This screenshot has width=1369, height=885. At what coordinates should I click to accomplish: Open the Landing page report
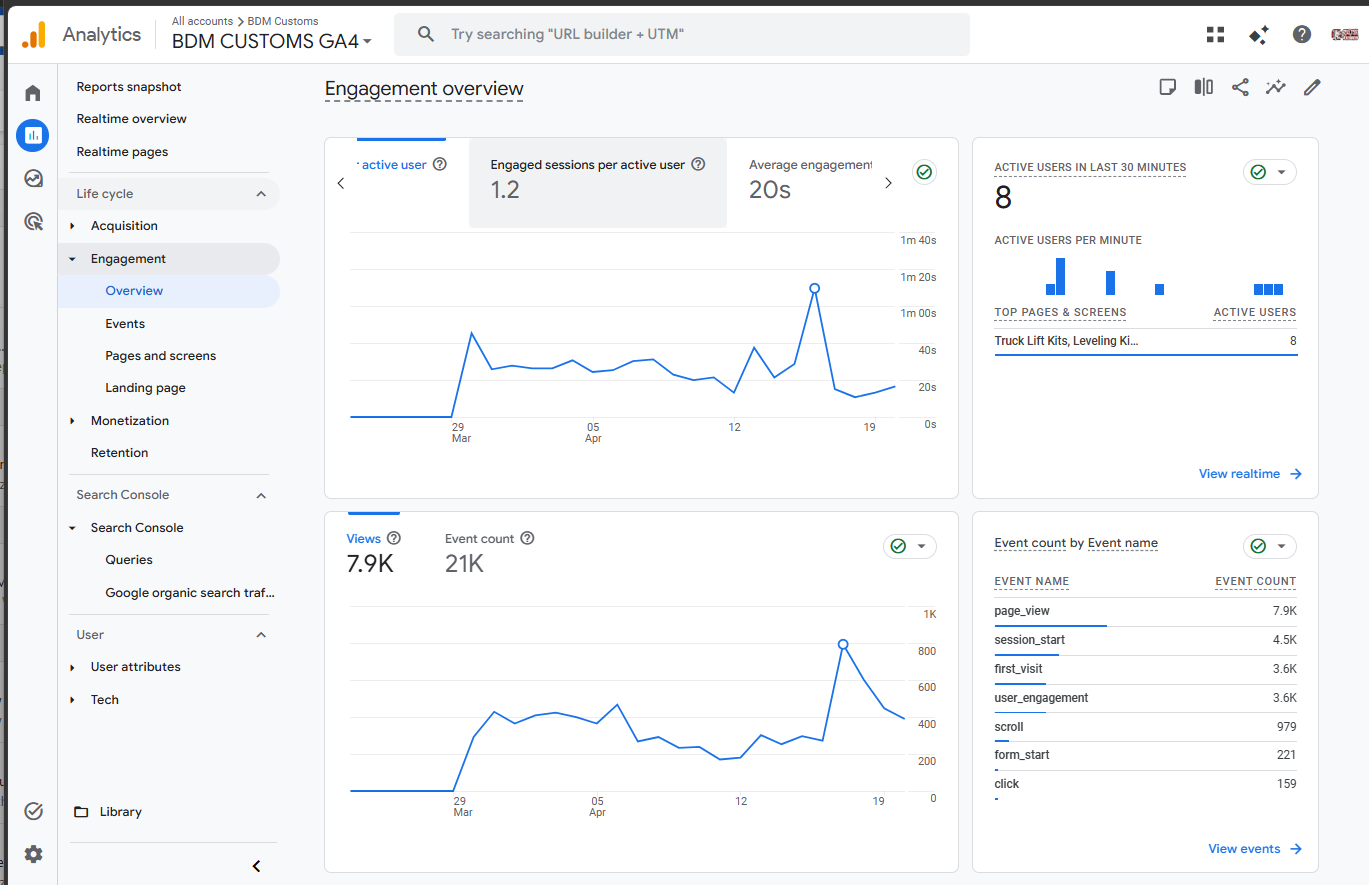point(146,388)
